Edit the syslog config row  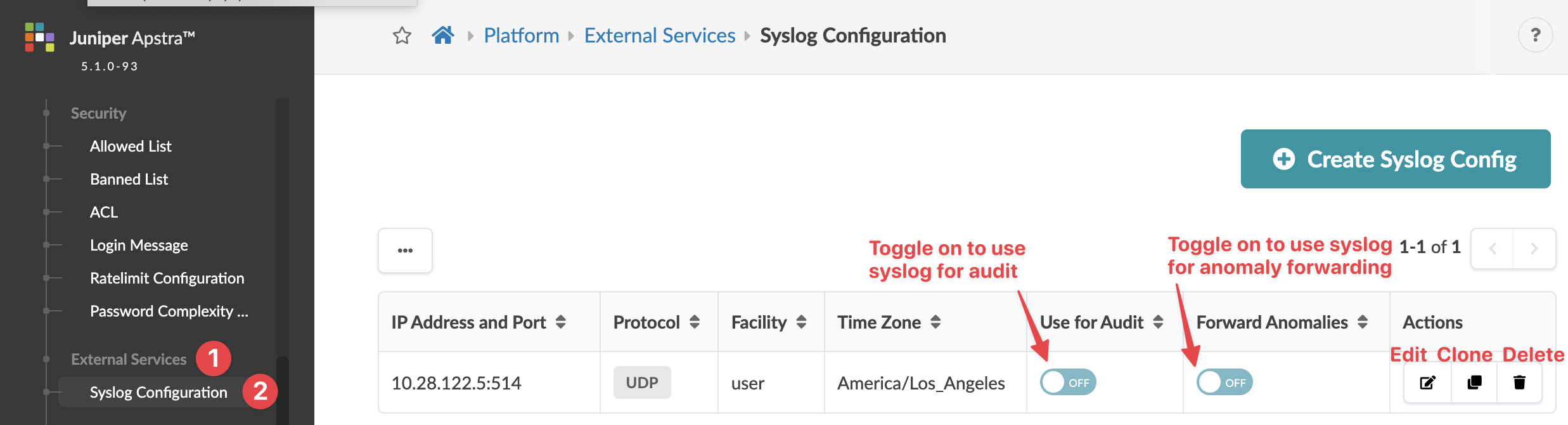click(1427, 383)
